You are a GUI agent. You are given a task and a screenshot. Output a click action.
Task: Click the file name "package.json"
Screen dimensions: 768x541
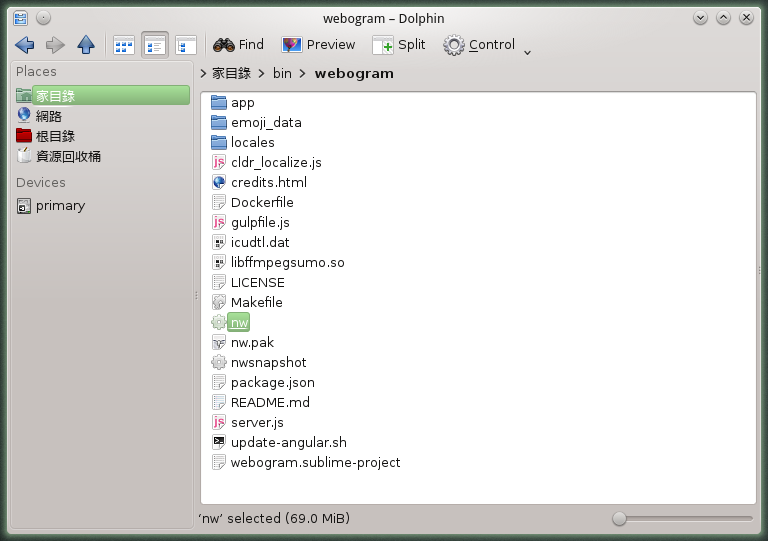pyautogui.click(x=273, y=382)
